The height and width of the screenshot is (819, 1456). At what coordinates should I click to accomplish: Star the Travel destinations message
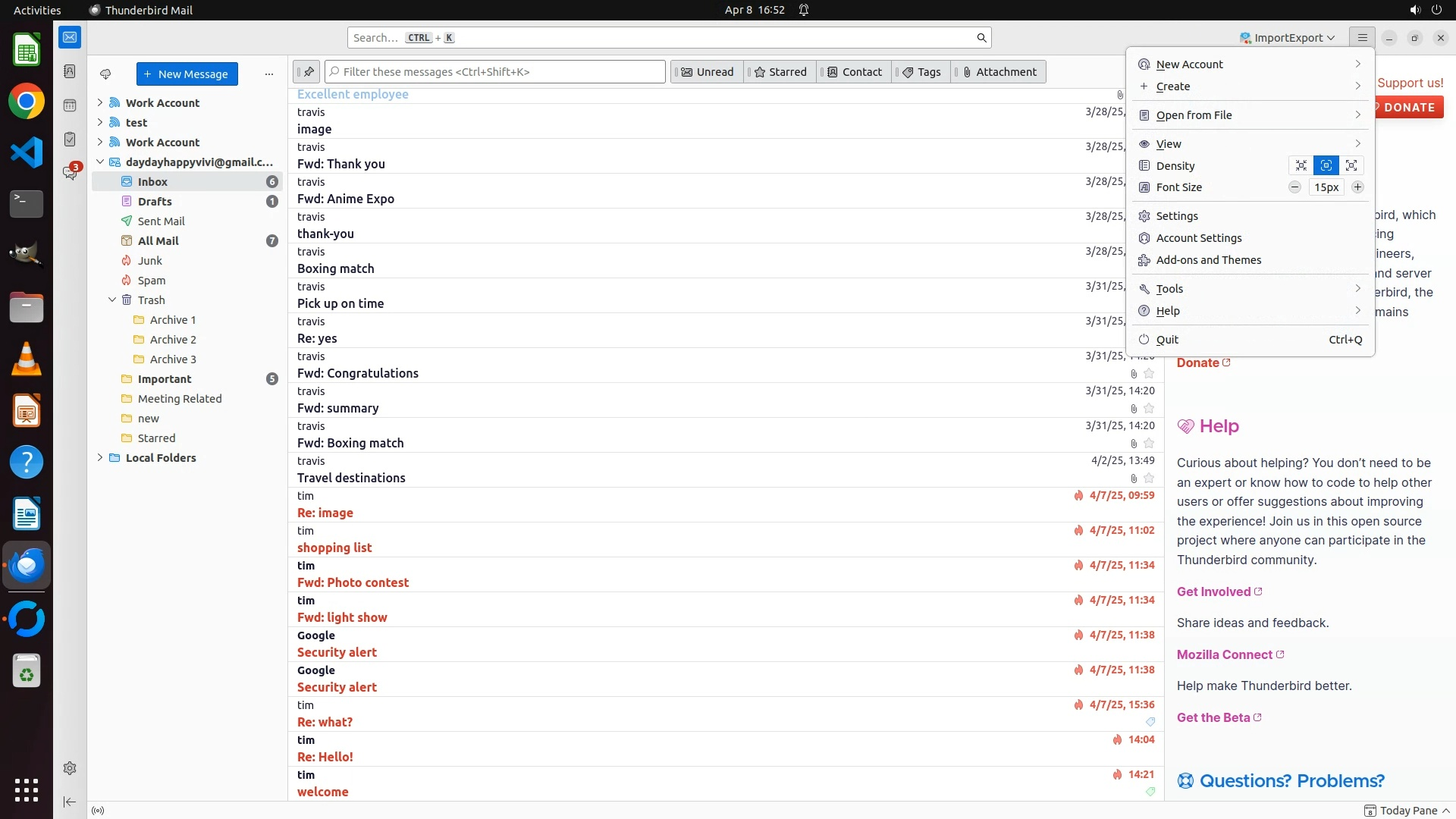click(x=1149, y=479)
